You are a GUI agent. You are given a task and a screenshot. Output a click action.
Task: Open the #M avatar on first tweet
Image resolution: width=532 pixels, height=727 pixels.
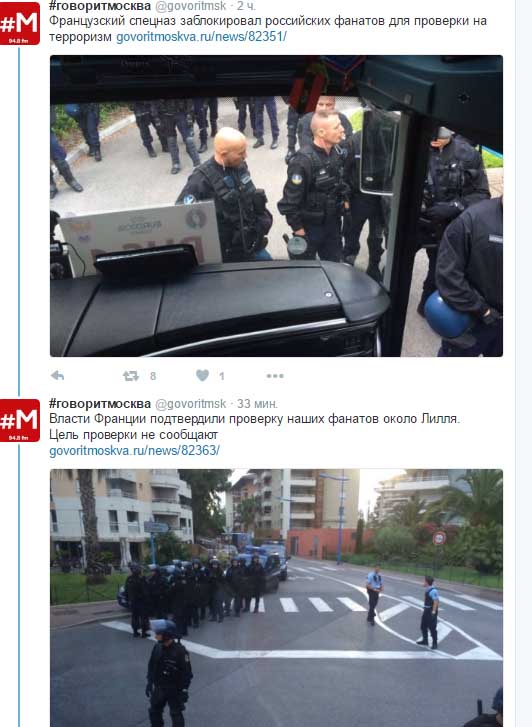tap(19, 23)
